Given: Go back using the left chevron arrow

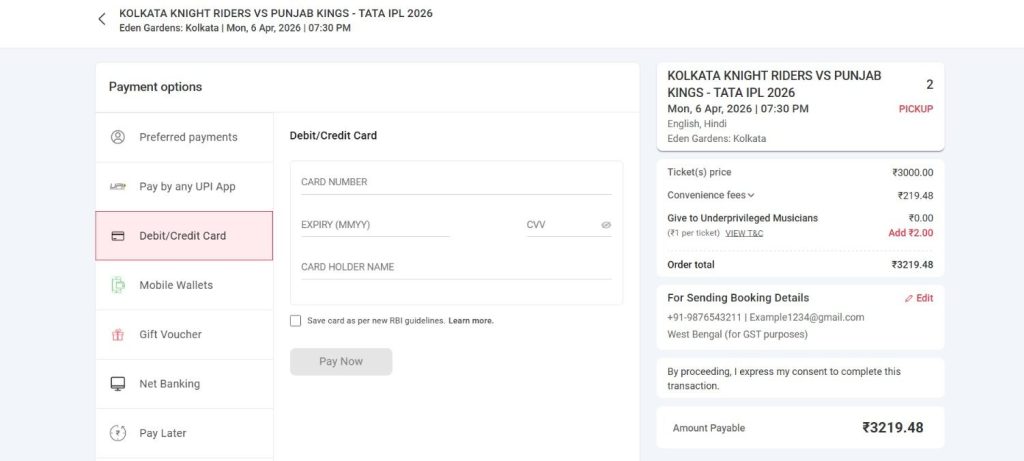Looking at the screenshot, I should 102,19.
